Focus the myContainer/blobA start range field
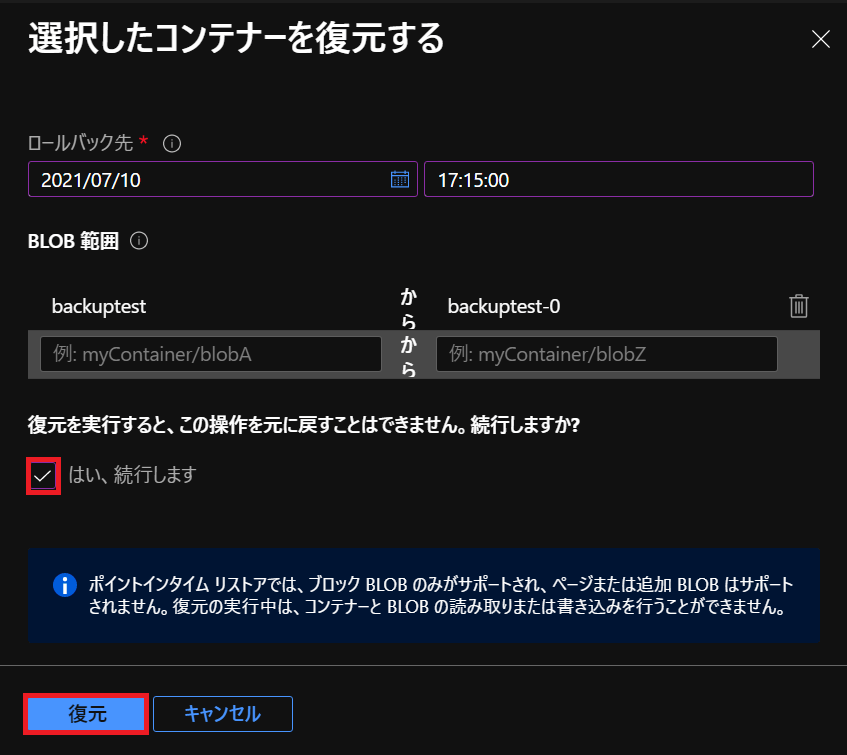 click(211, 354)
